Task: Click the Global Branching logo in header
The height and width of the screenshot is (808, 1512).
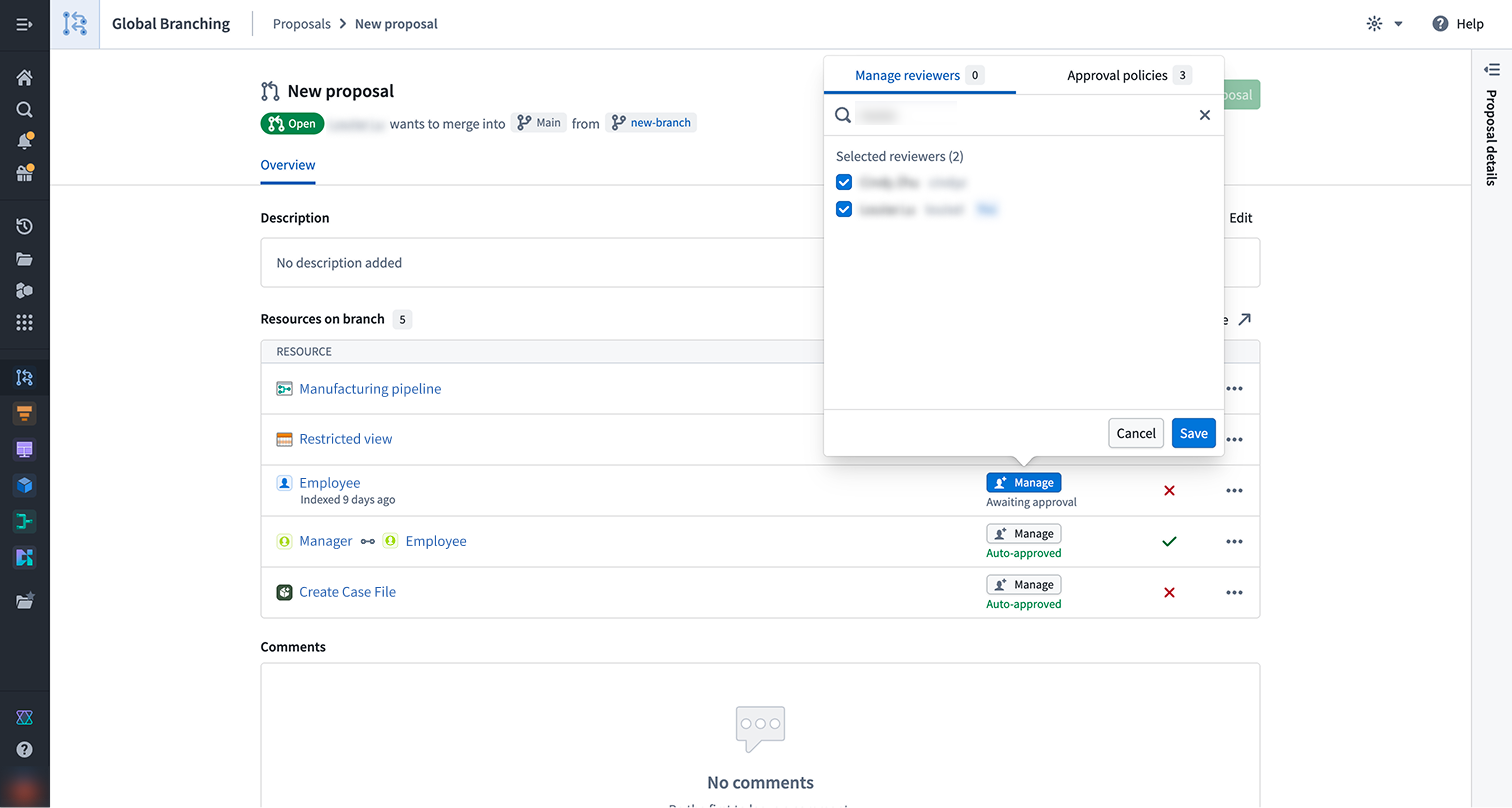Action: (x=75, y=24)
